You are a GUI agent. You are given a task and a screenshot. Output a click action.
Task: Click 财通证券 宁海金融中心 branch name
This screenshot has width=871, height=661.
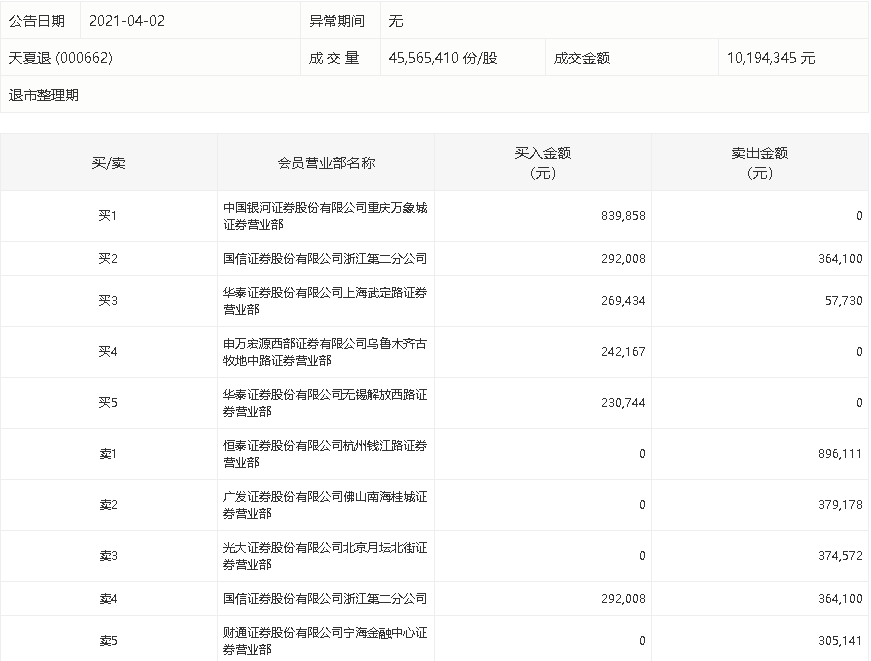click(x=325, y=642)
